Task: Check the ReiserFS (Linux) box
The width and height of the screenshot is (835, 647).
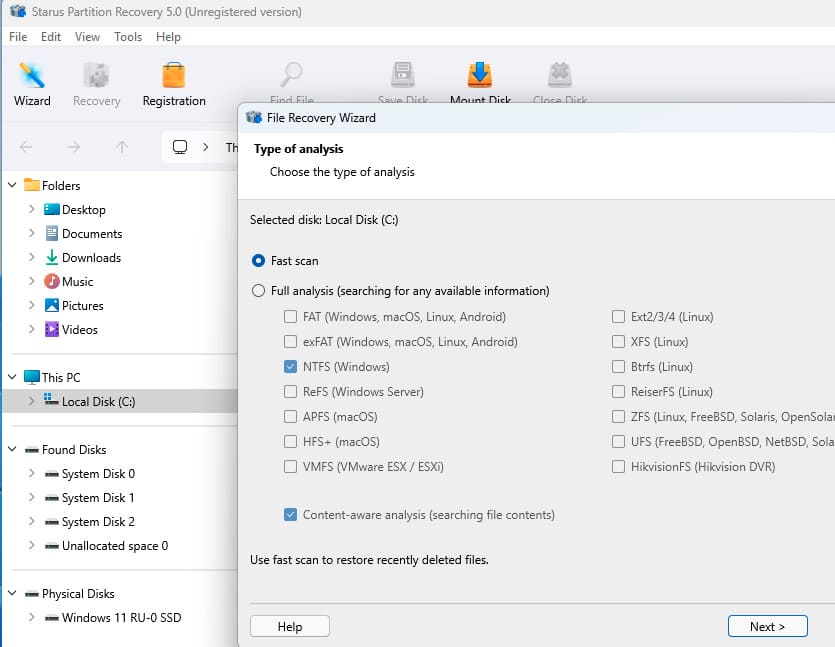Action: point(618,391)
